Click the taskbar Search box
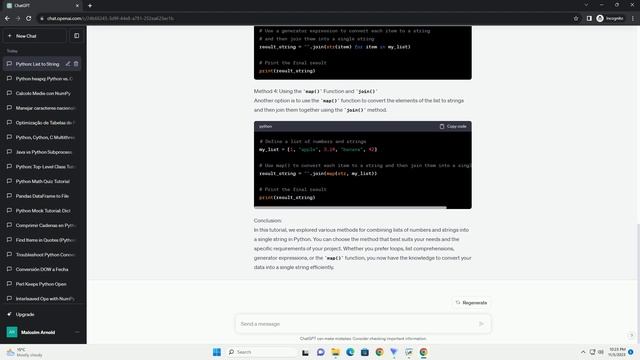 (x=263, y=352)
